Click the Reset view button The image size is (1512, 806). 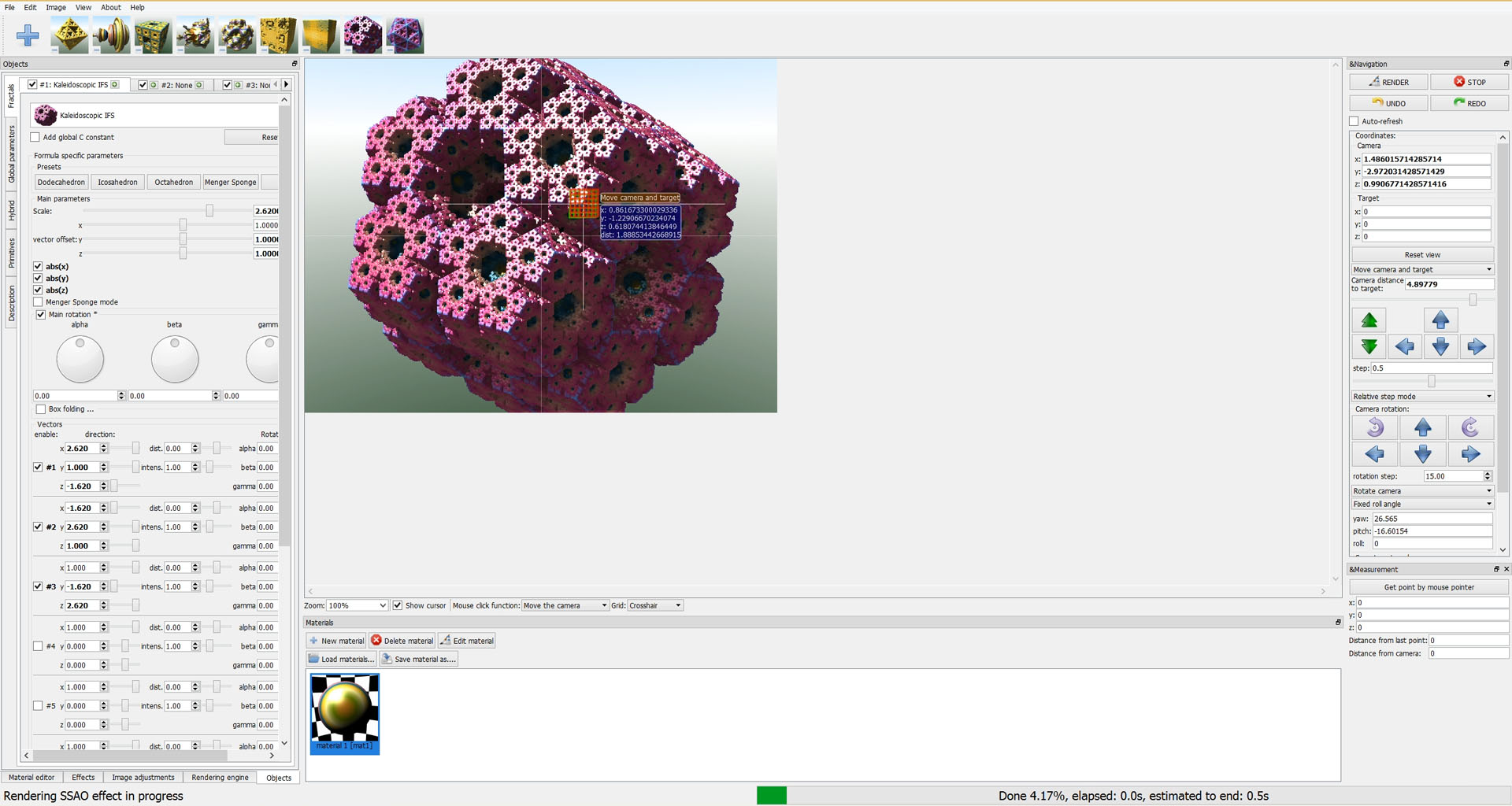(1422, 255)
